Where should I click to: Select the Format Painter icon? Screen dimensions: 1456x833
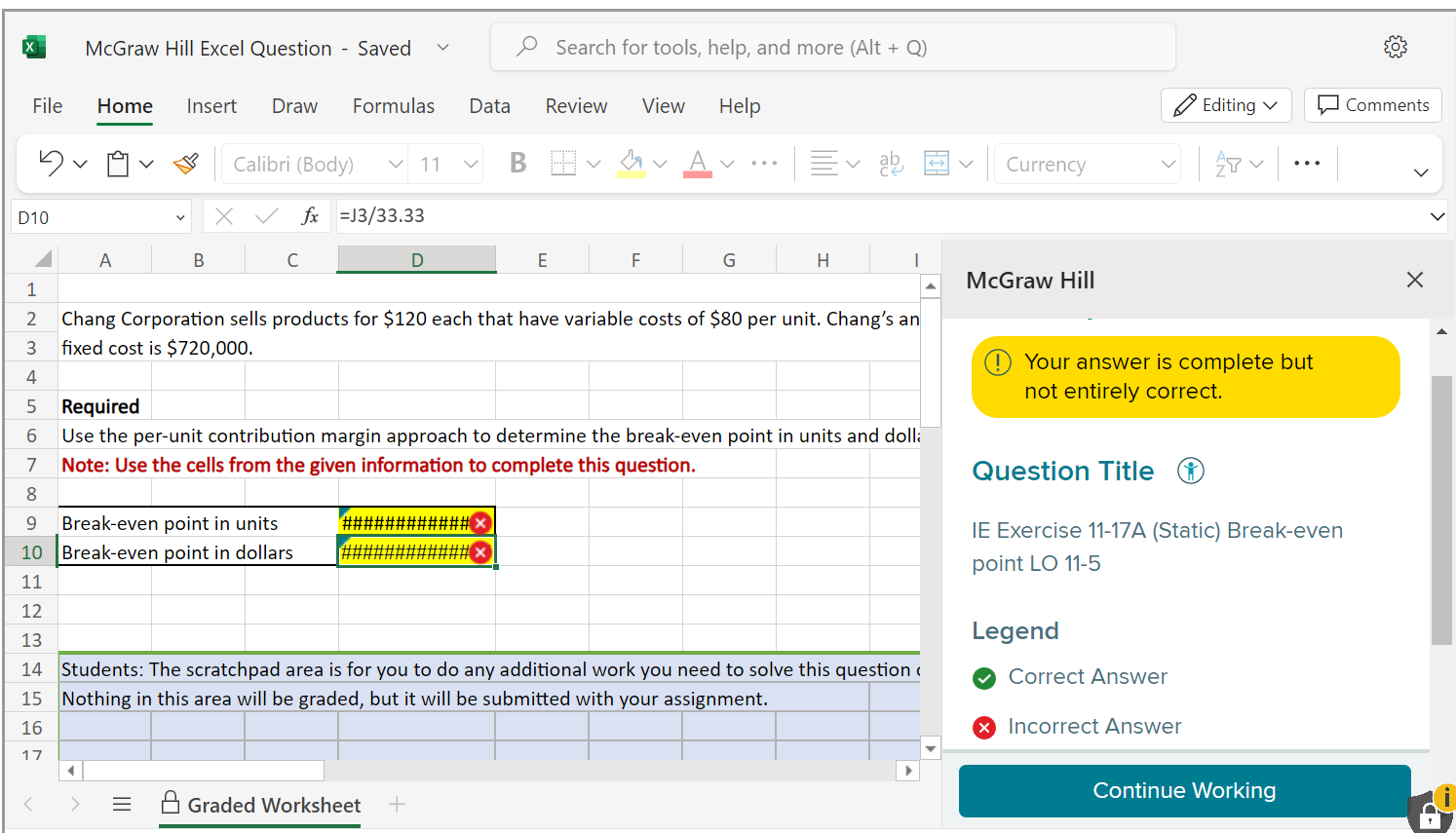point(184,163)
